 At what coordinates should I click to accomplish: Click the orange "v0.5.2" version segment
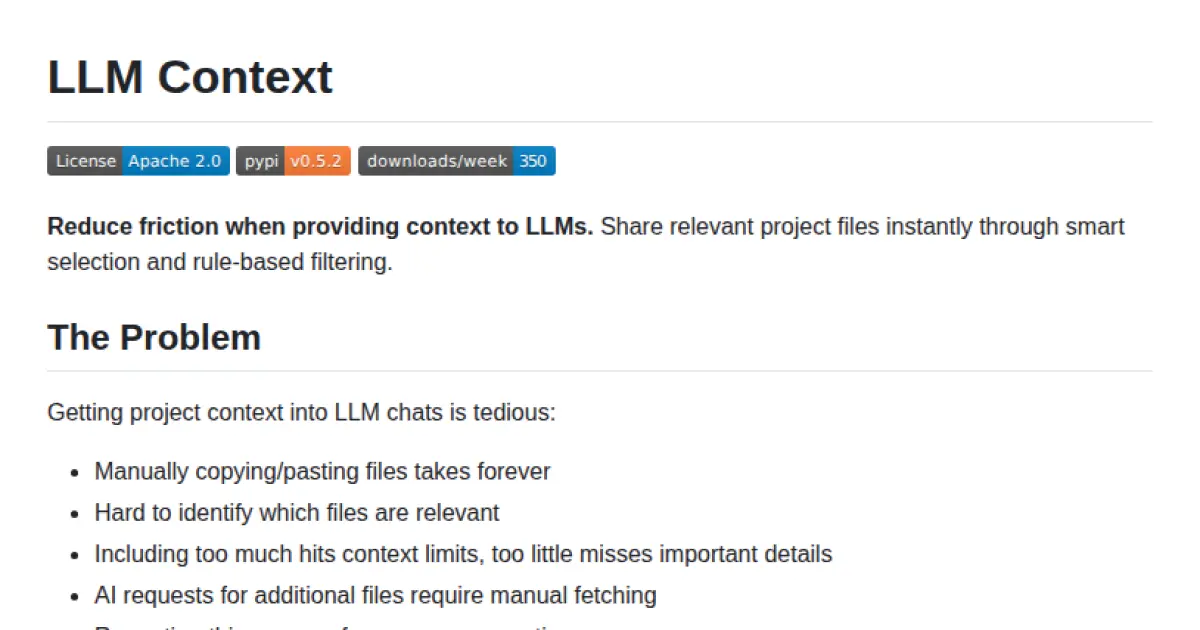pyautogui.click(x=317, y=161)
